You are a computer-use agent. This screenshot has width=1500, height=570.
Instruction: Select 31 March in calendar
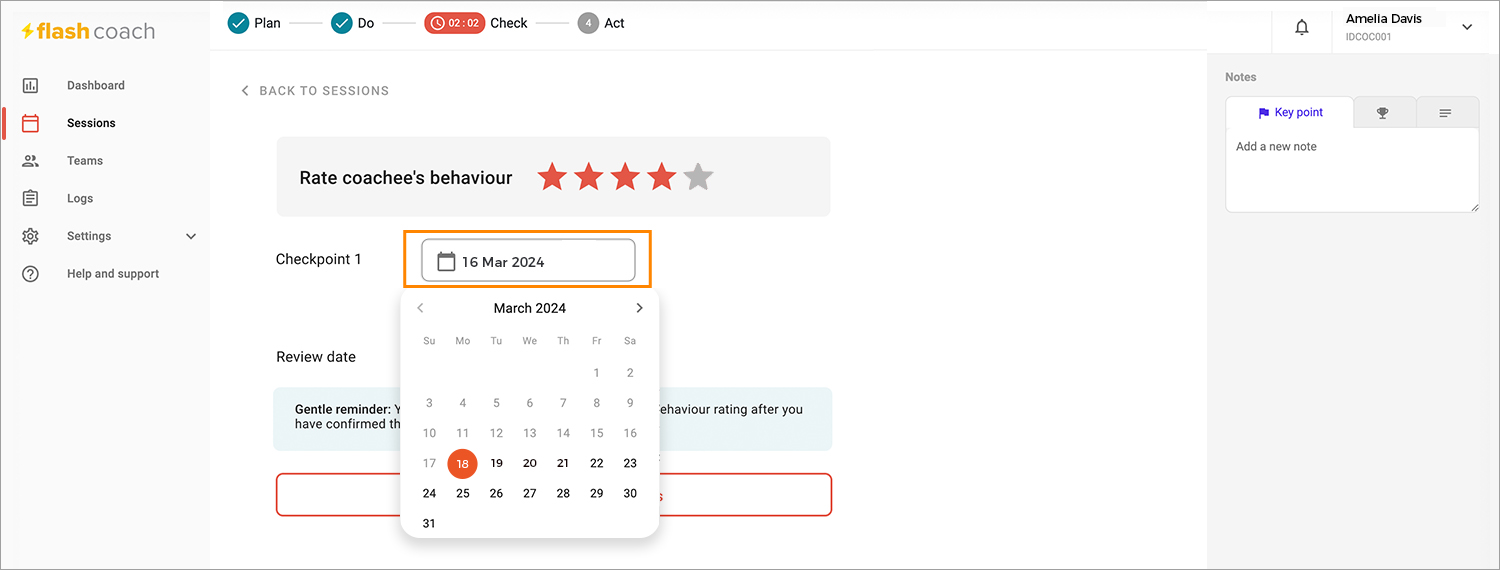(429, 523)
